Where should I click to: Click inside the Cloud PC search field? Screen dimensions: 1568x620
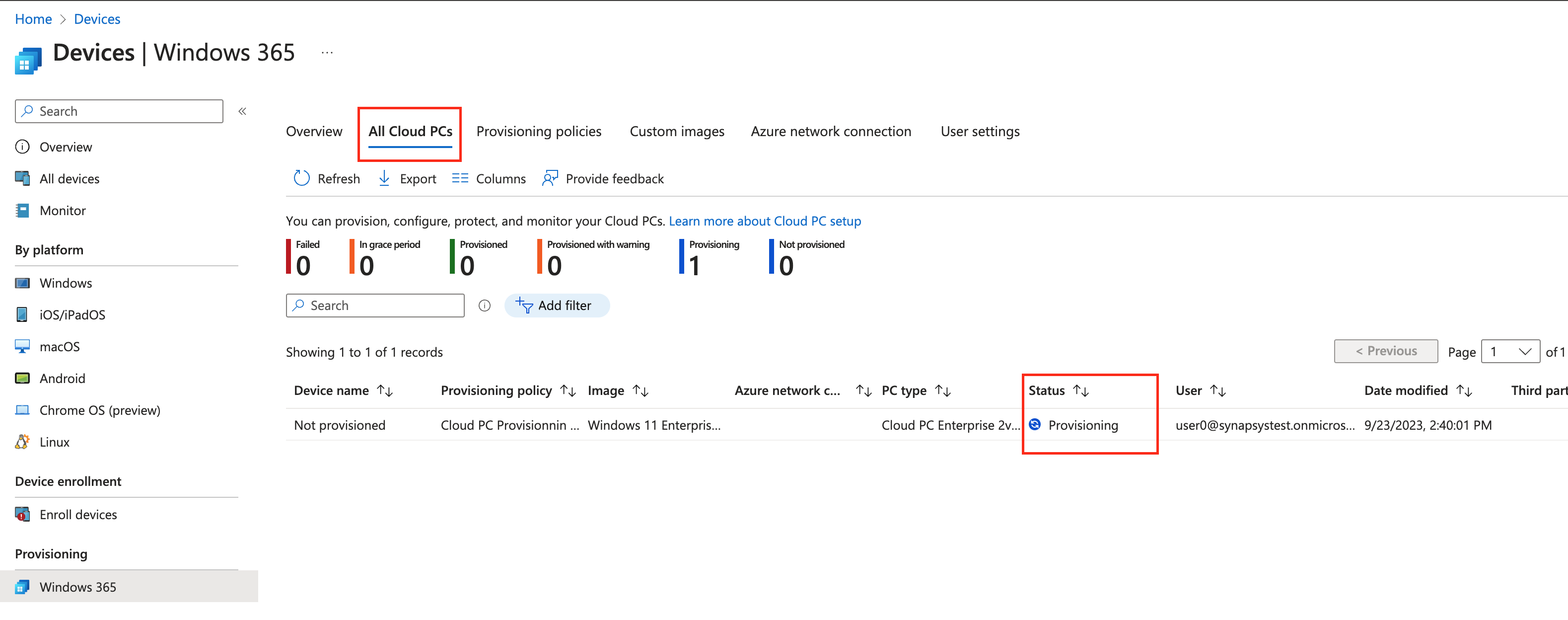pos(375,305)
